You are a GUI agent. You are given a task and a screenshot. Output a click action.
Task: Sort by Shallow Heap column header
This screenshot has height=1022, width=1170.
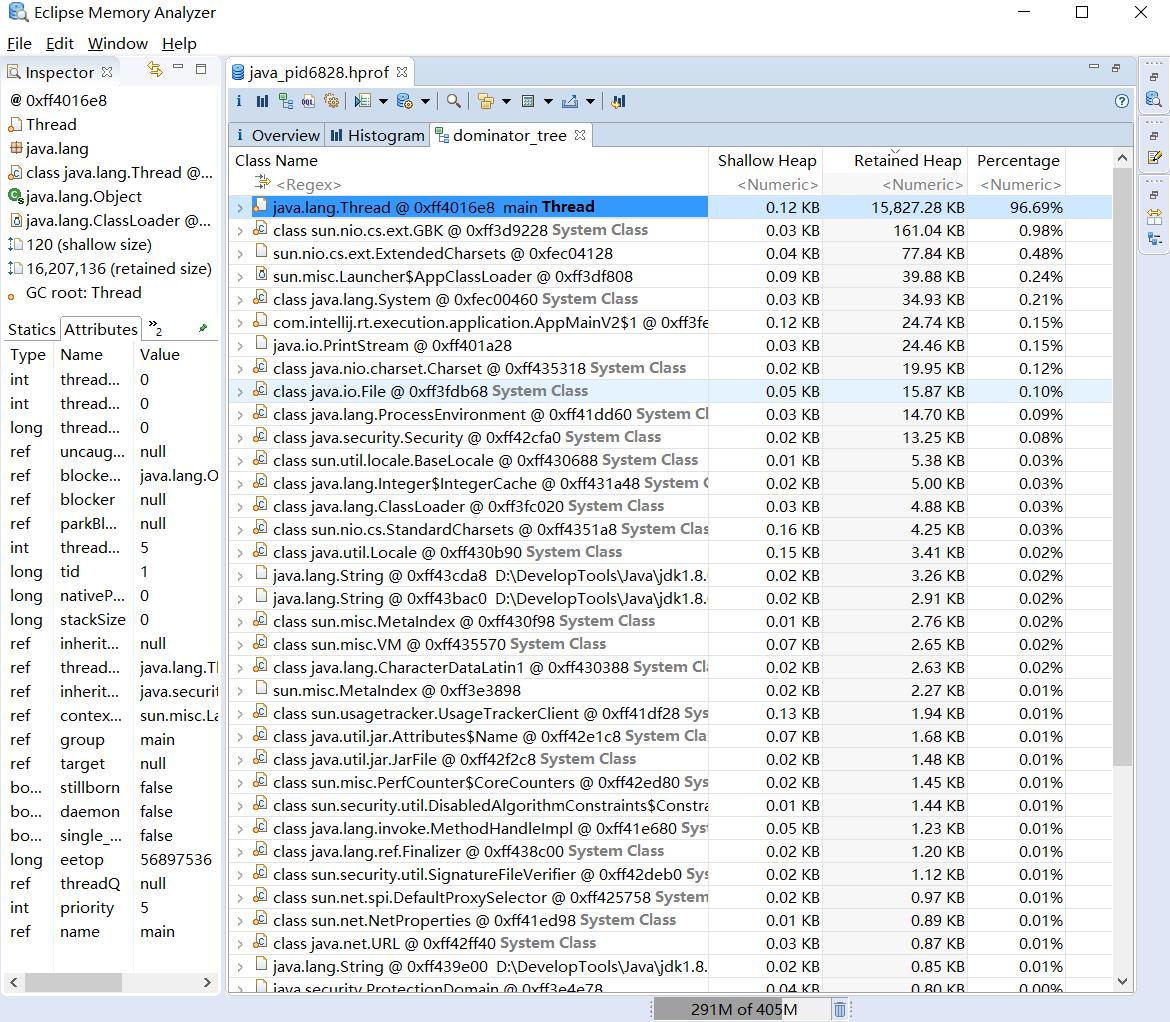click(x=766, y=160)
